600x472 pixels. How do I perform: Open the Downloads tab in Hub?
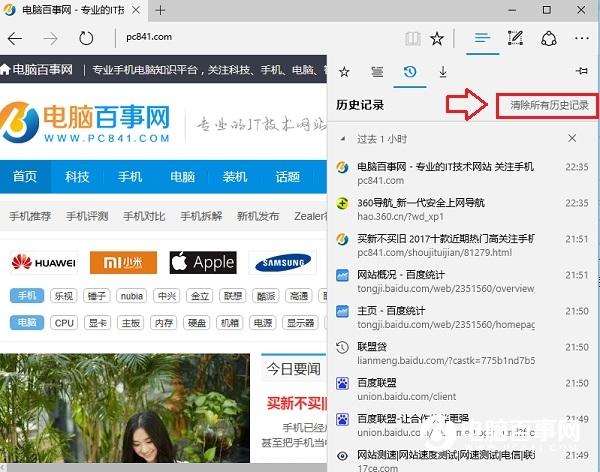(443, 72)
